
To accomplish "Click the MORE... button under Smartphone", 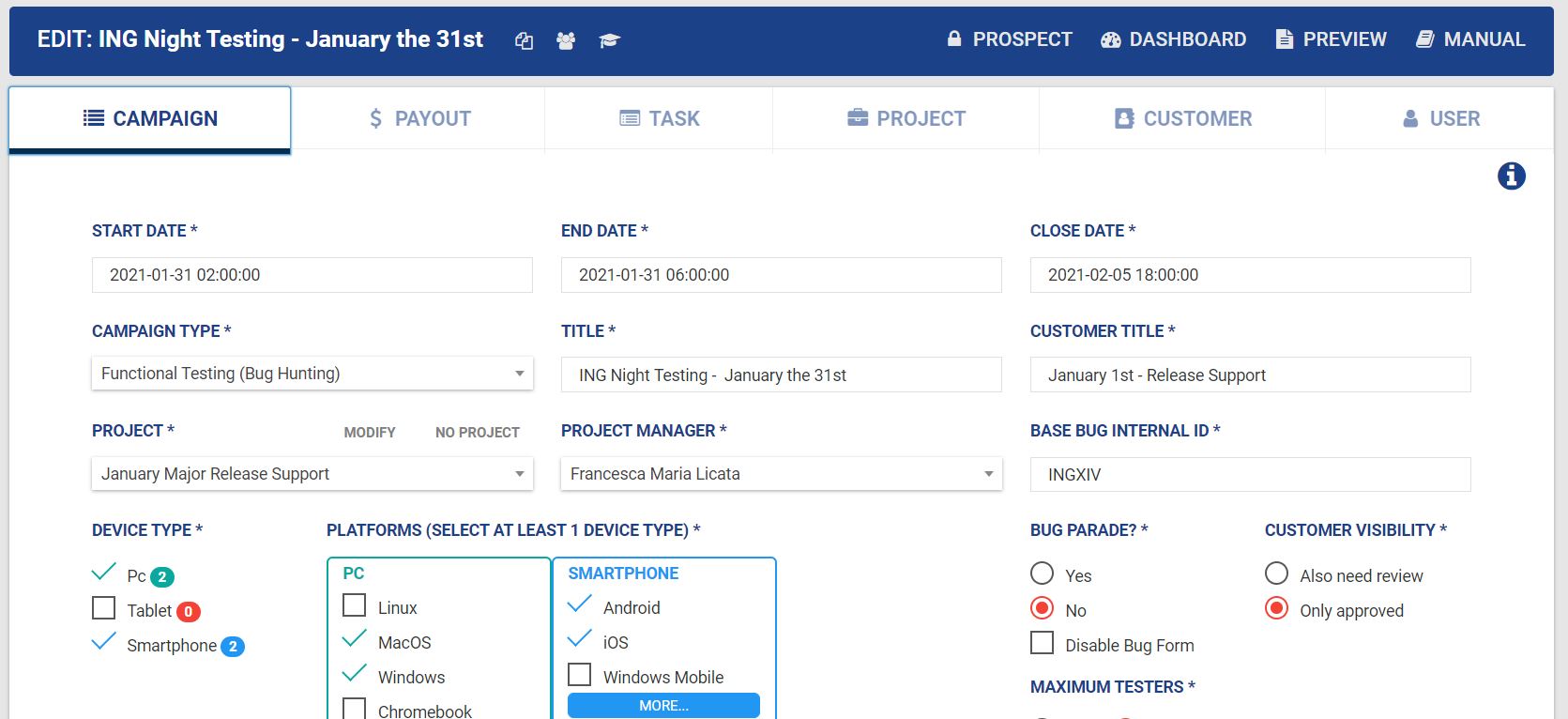I will point(663,705).
